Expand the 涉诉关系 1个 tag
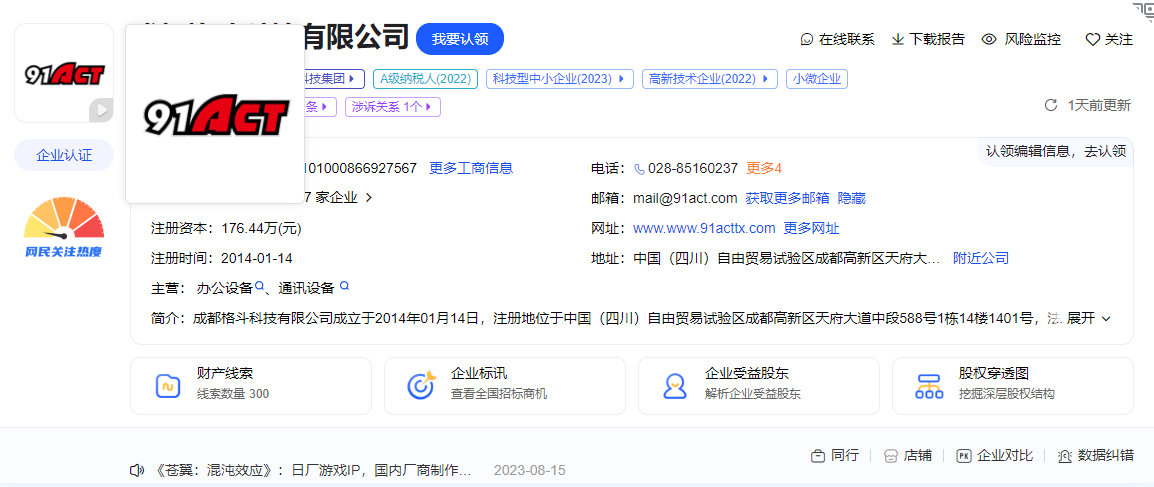 coord(393,106)
